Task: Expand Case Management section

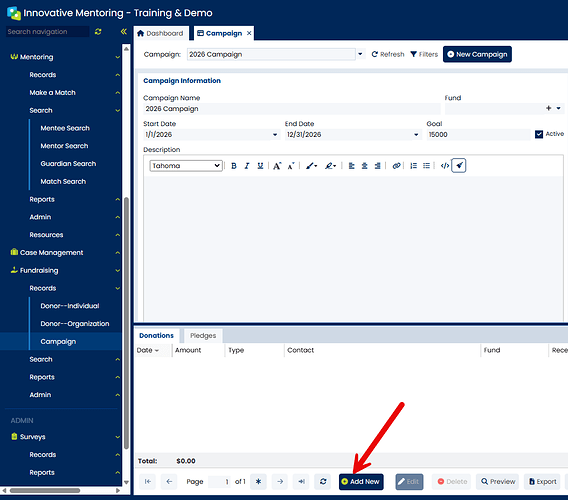Action: click(x=117, y=253)
